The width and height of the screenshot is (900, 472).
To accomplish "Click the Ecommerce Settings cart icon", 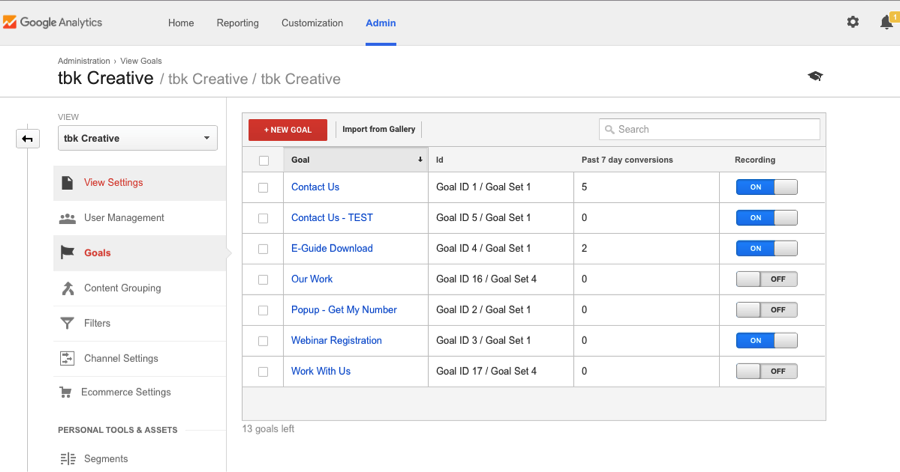I will point(65,392).
